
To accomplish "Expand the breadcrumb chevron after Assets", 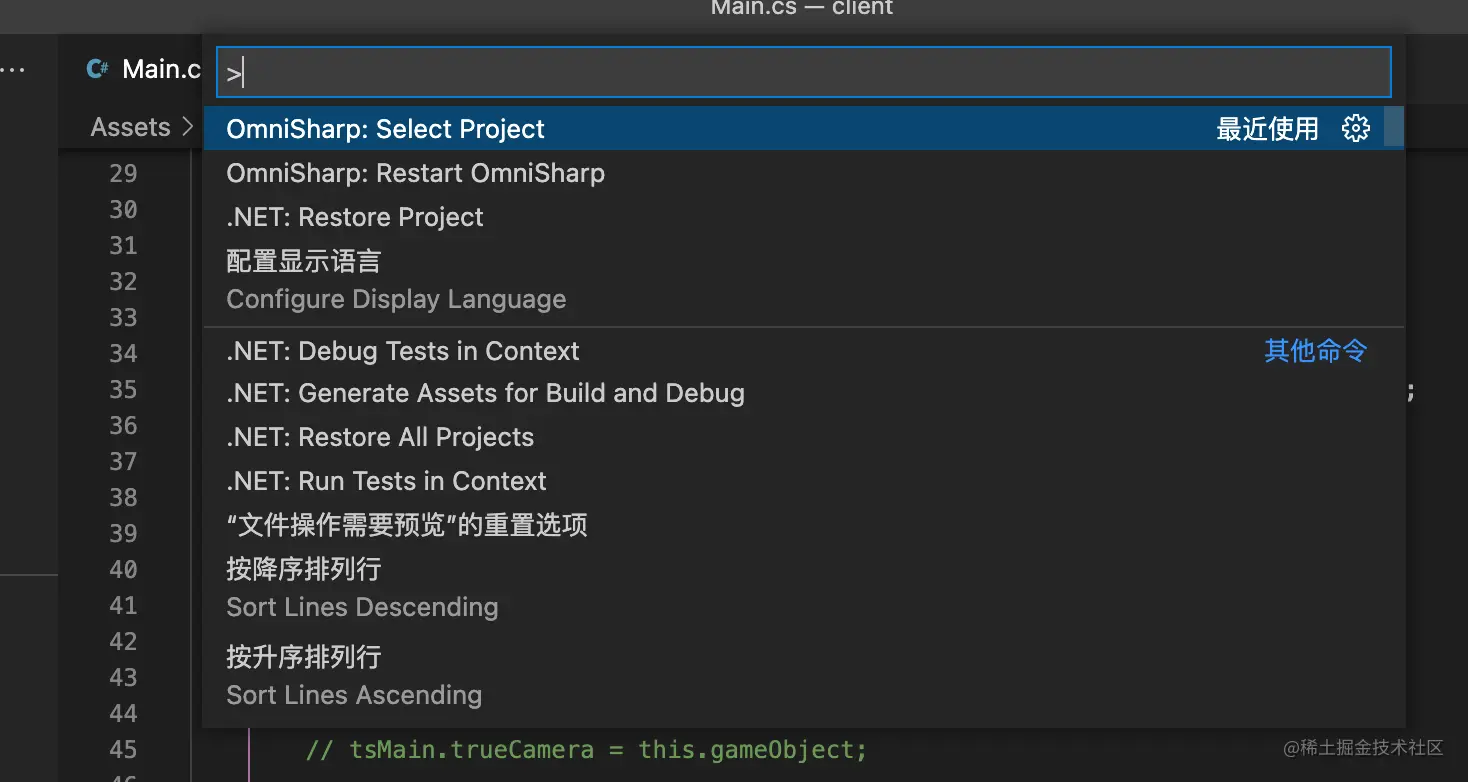I will tap(187, 127).
